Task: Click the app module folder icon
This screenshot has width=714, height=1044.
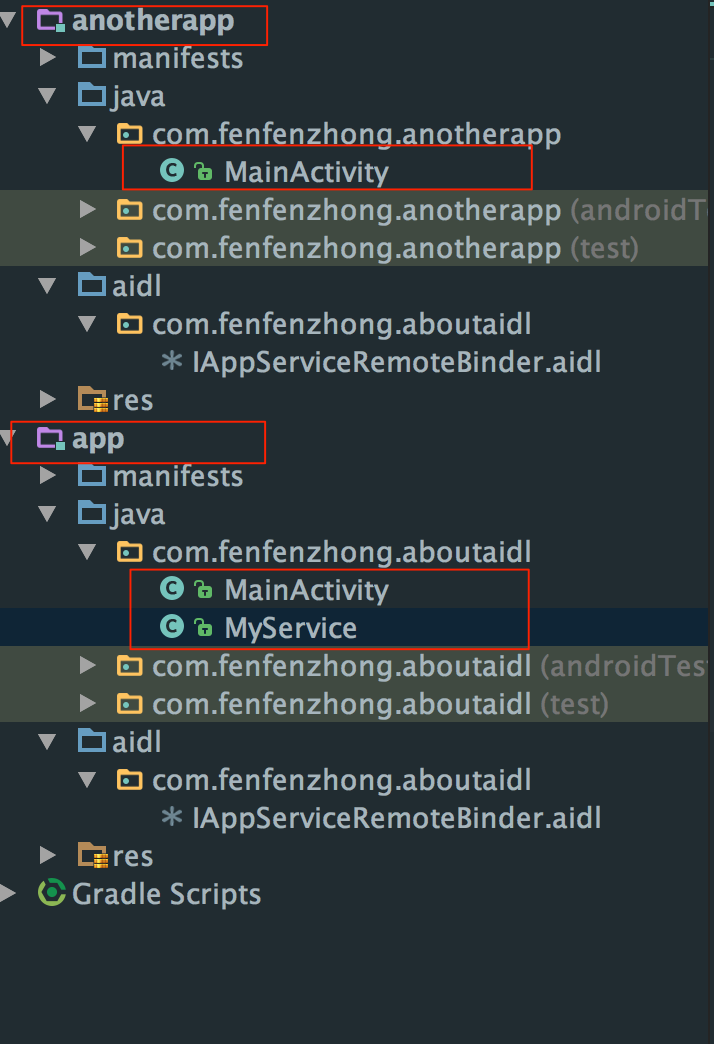Action: pos(51,438)
